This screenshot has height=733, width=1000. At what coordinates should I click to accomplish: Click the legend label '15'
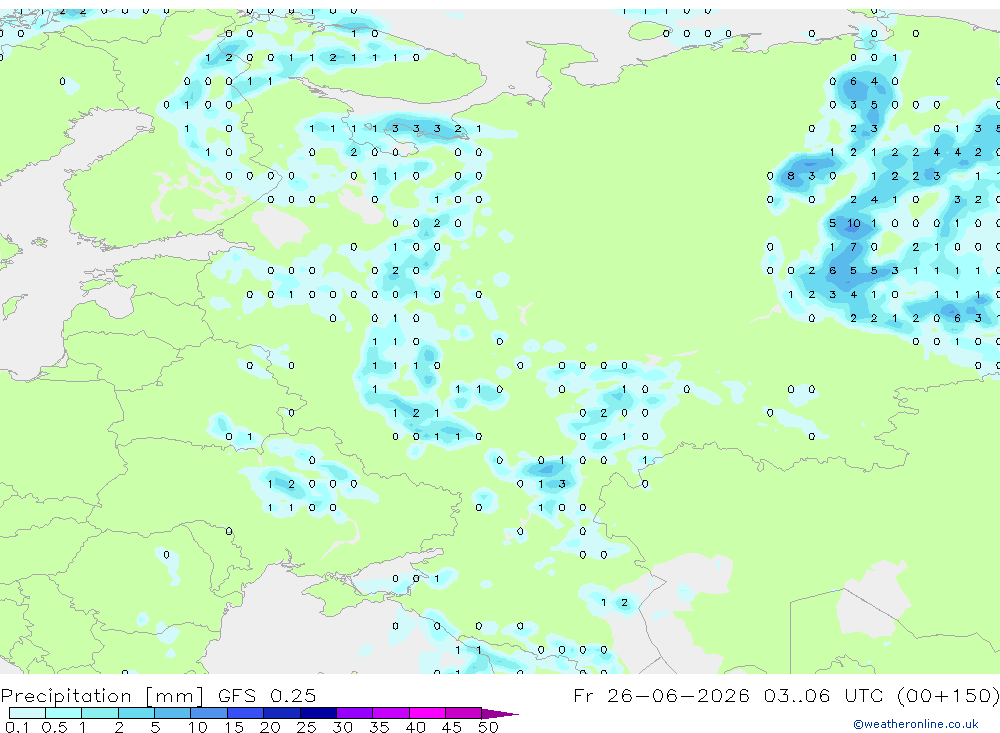click(233, 727)
